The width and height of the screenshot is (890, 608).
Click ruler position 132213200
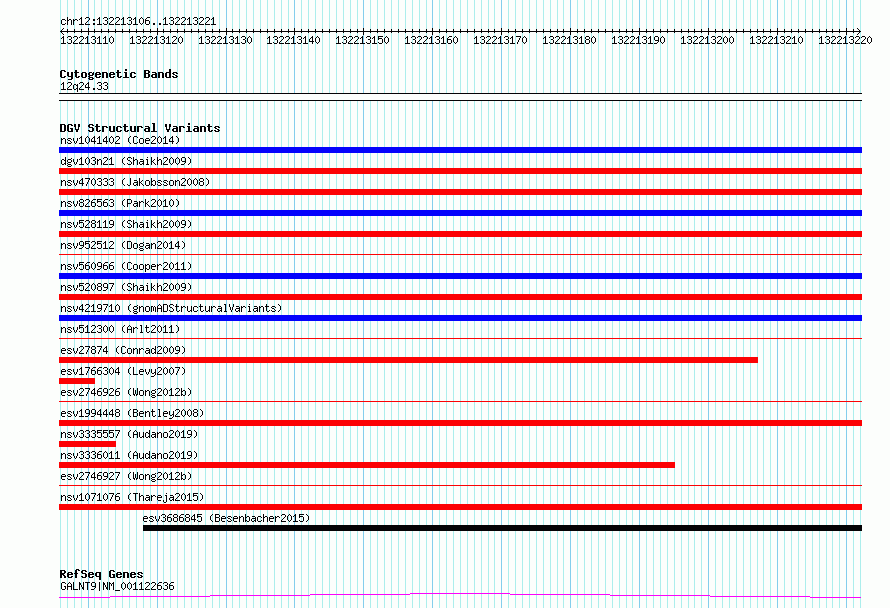tap(707, 40)
